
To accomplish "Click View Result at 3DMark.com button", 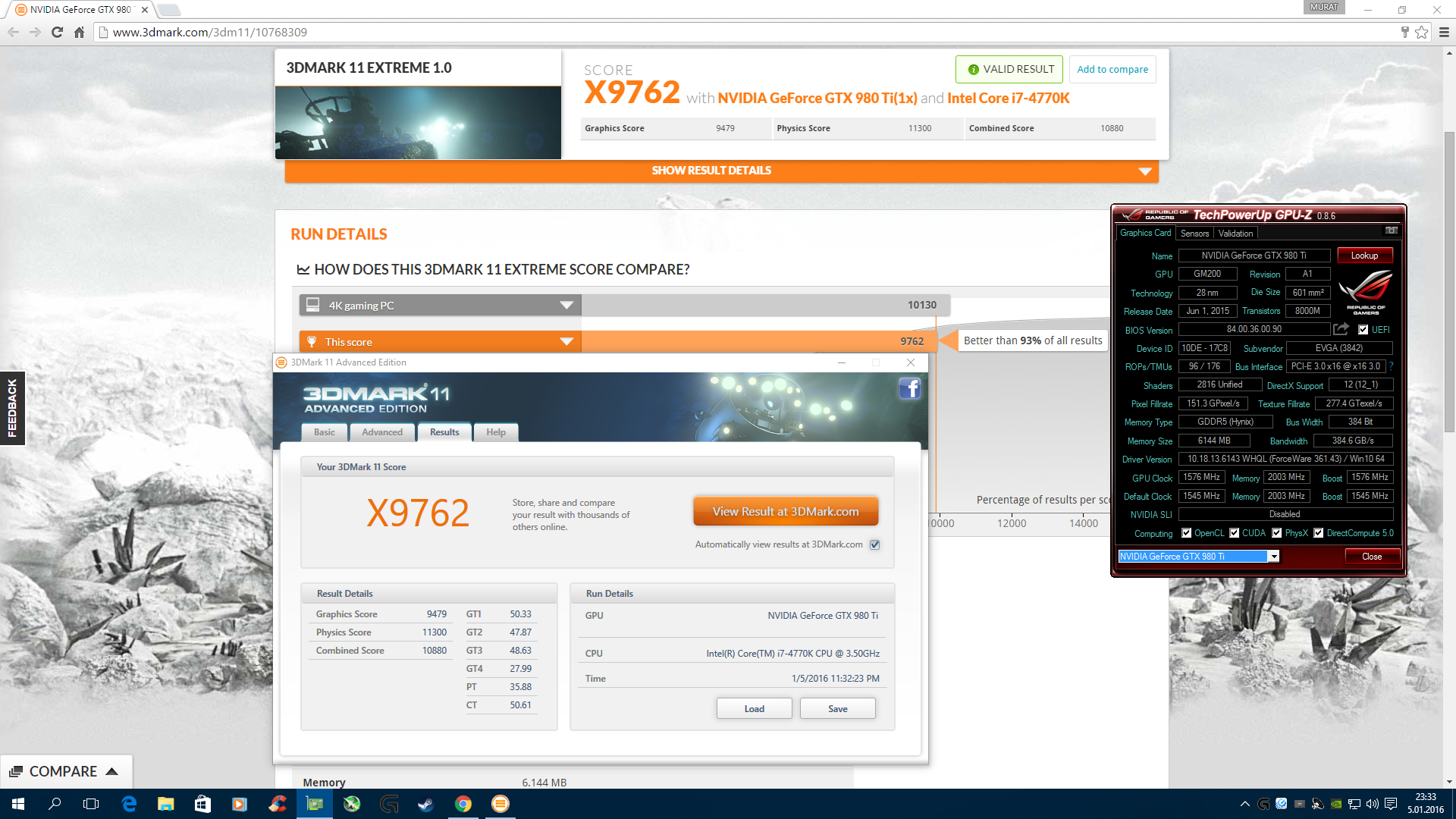I will click(786, 512).
